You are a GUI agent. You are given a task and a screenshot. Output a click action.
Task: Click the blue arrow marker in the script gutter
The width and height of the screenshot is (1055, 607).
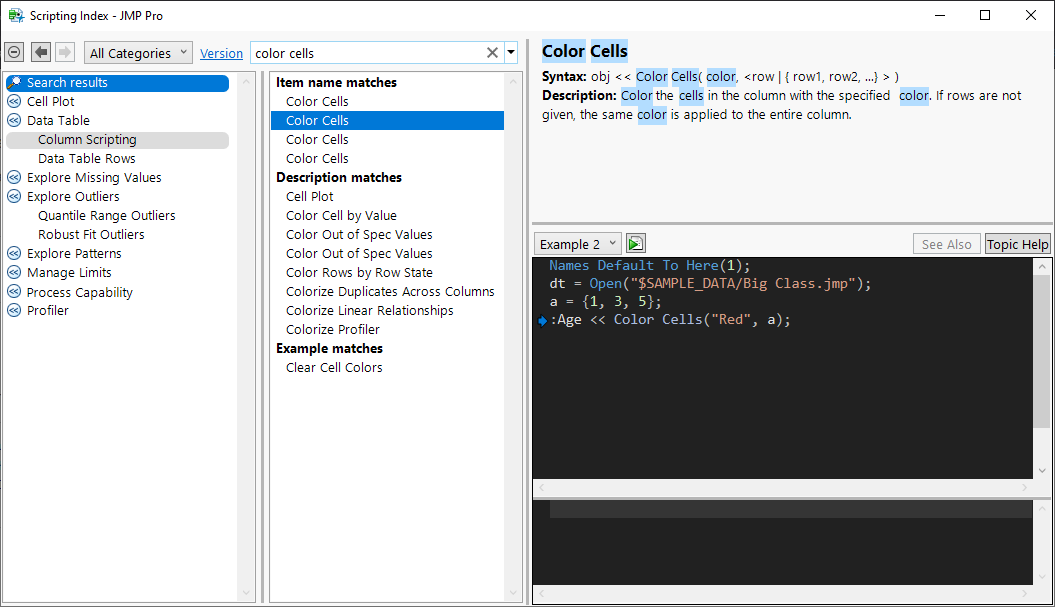pyautogui.click(x=542, y=321)
